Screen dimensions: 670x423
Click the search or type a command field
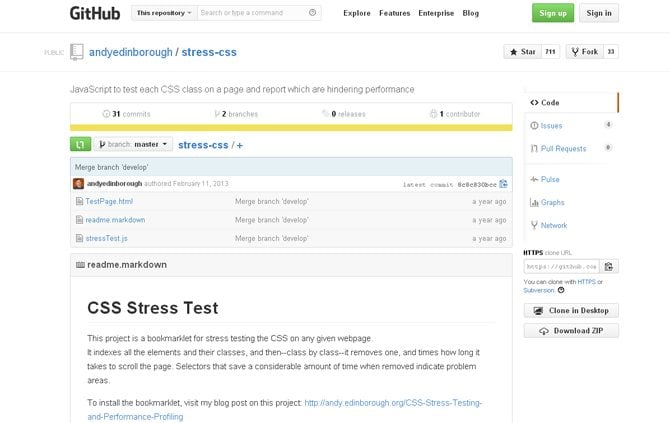pos(250,13)
